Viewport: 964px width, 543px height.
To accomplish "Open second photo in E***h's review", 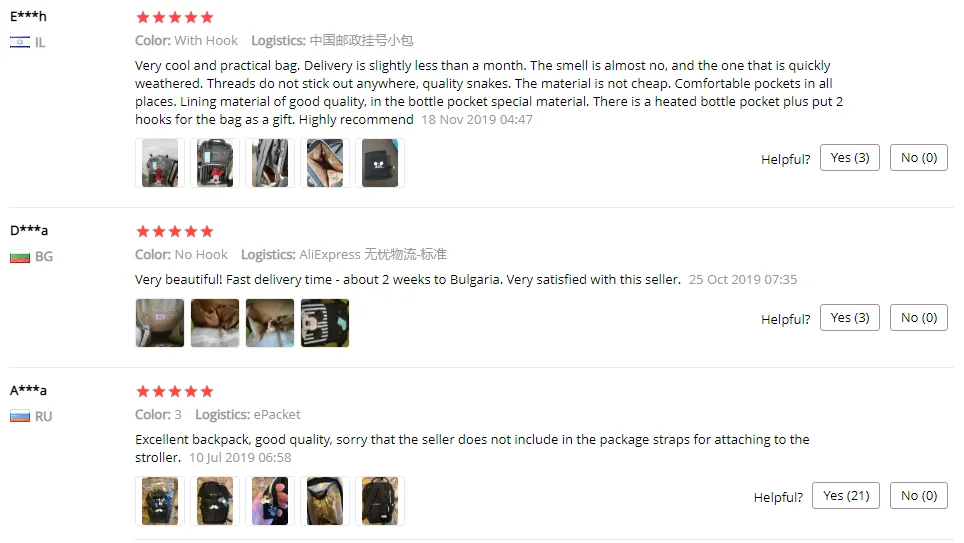I will (215, 163).
